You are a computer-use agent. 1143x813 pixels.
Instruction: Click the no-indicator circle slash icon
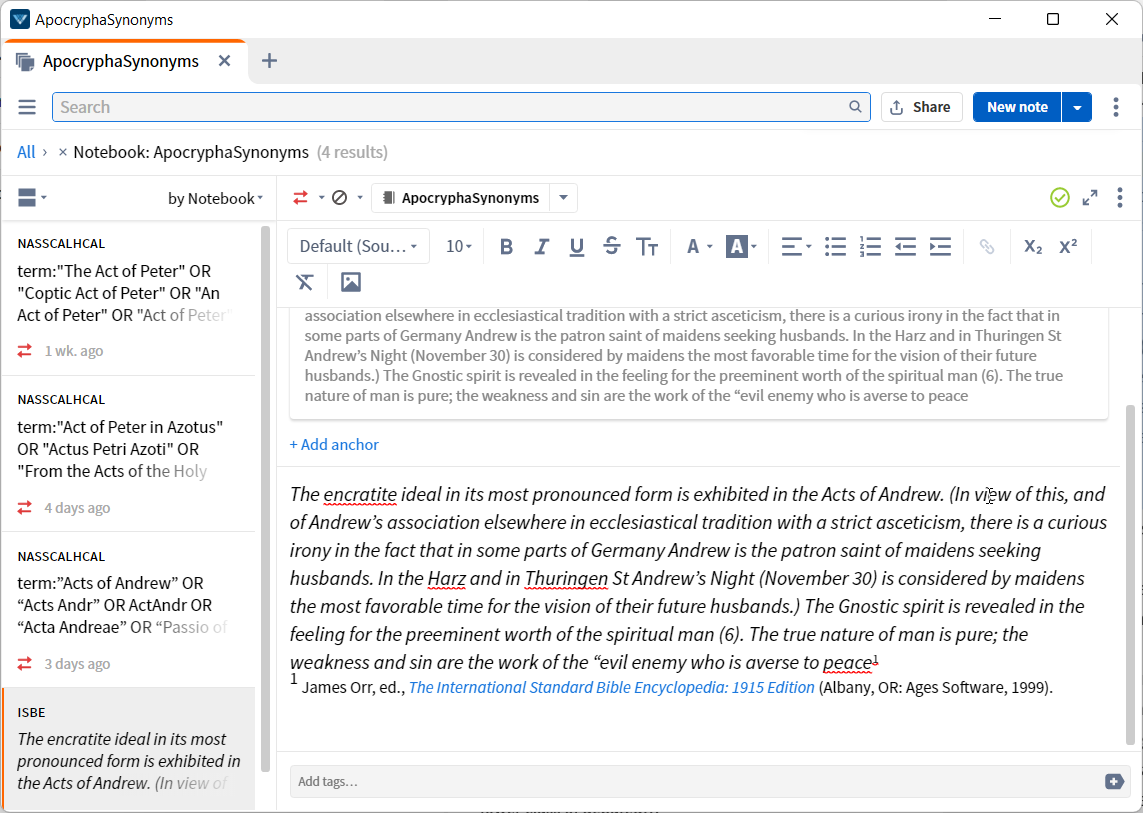(340, 198)
